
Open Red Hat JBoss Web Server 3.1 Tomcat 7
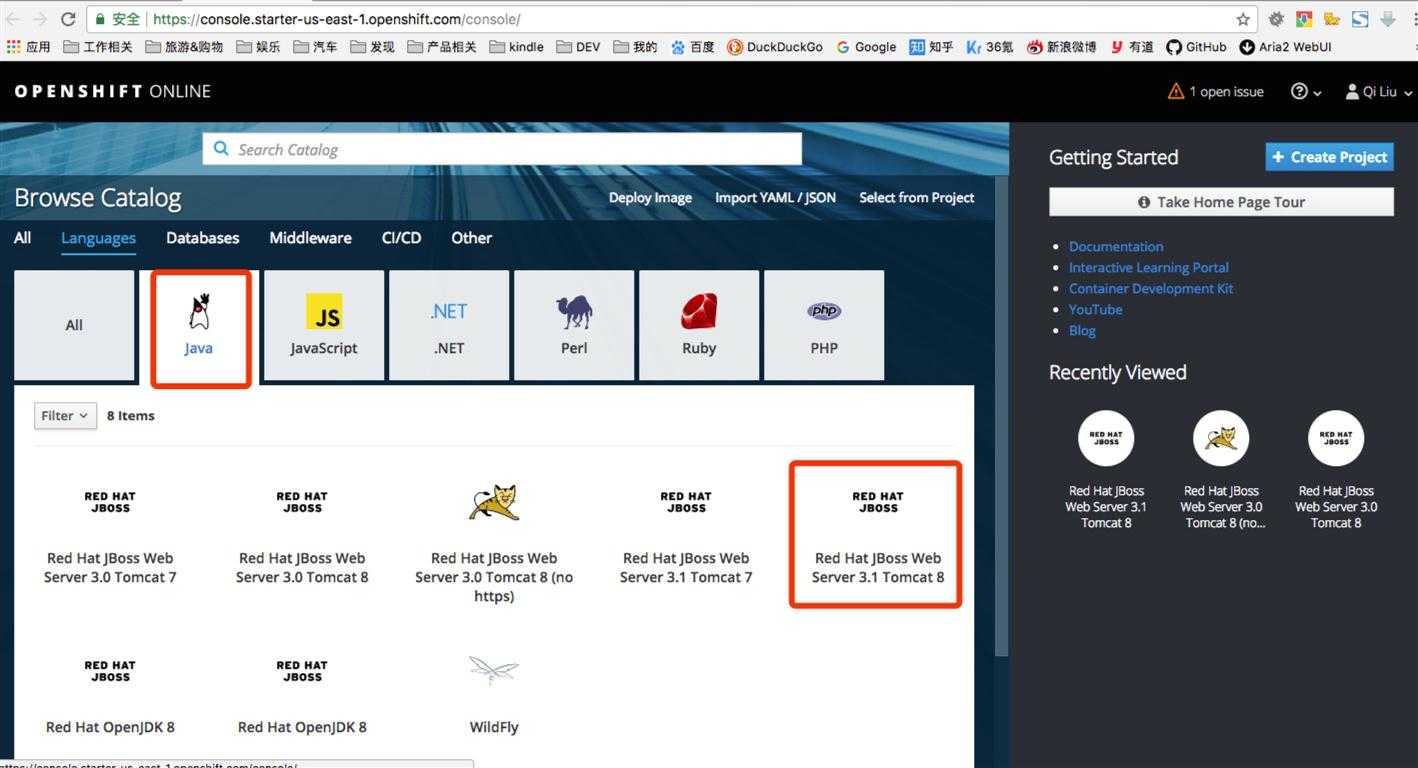pos(686,536)
